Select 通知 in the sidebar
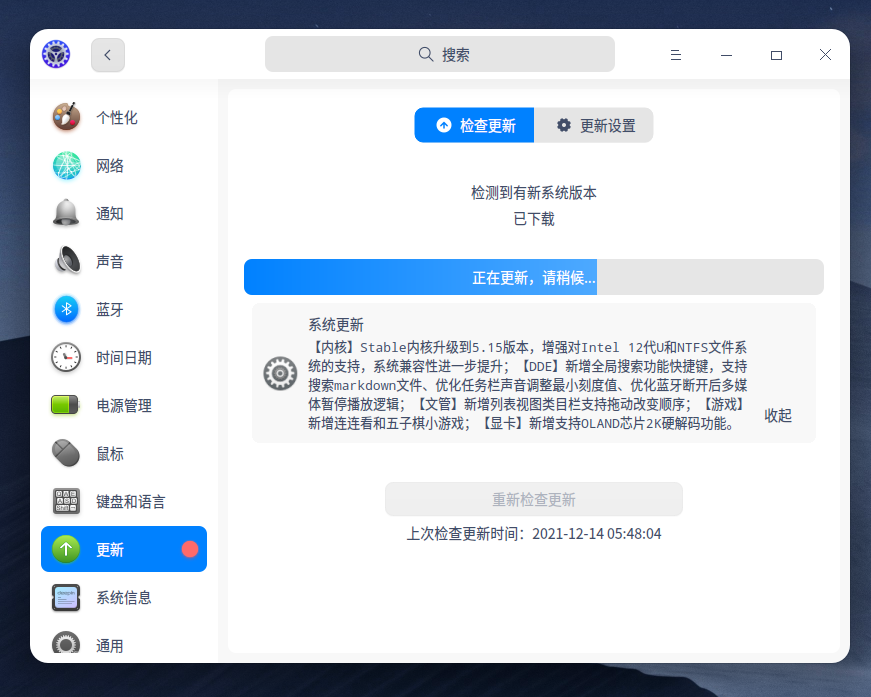 tap(124, 213)
